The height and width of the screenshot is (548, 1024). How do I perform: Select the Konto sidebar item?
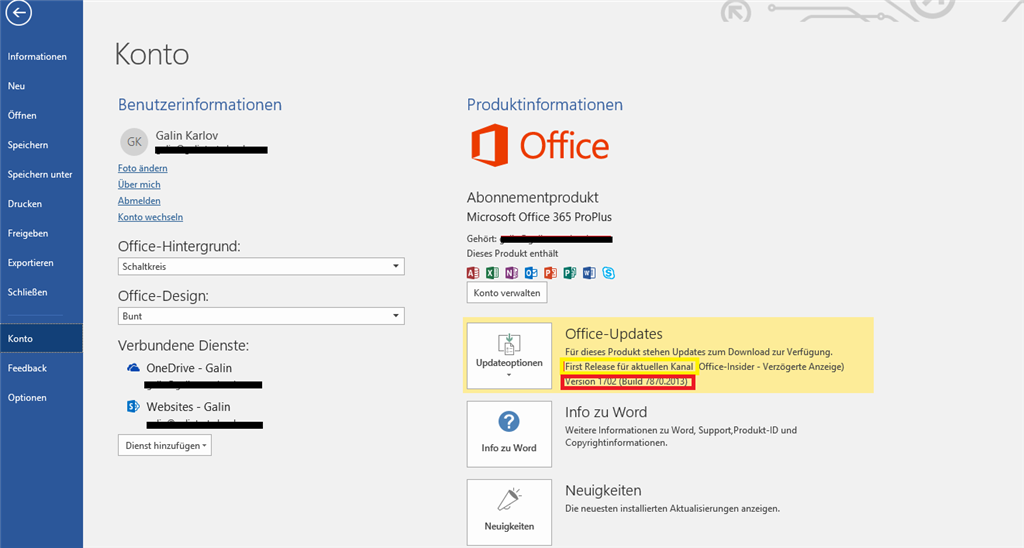pos(41,338)
